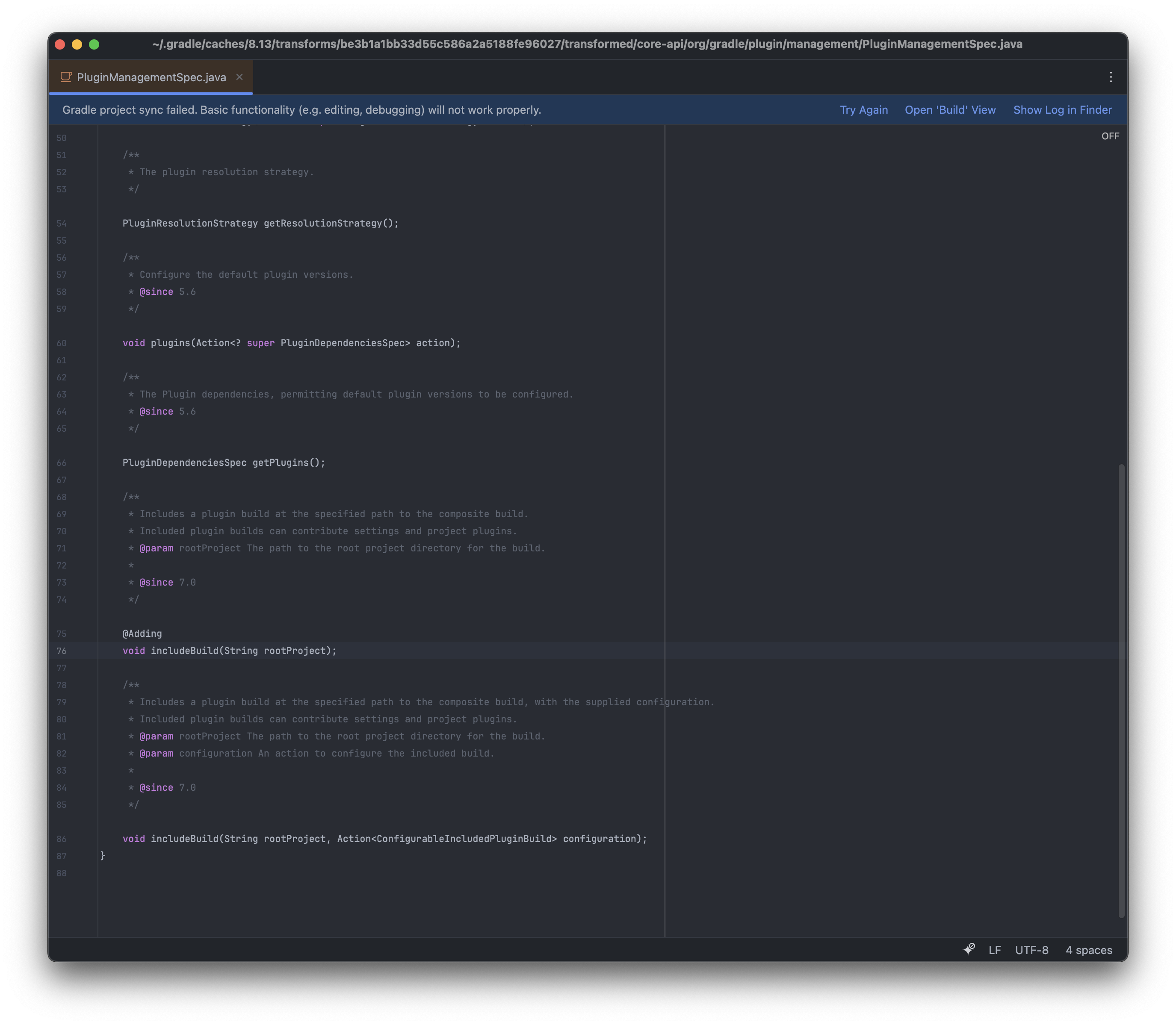The height and width of the screenshot is (1025, 1176).
Task: Click the super keyword on line 60
Action: pos(260,343)
